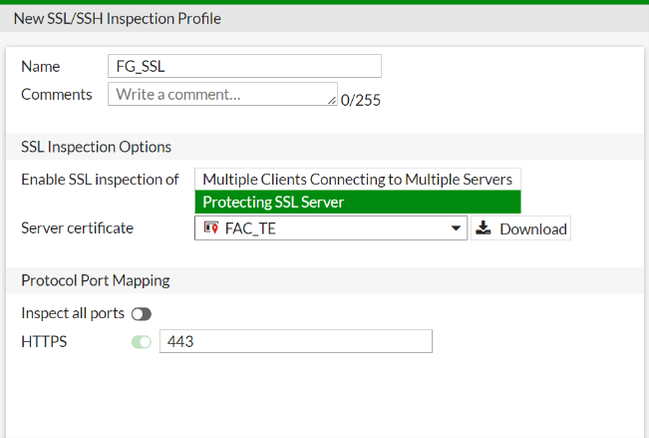Click the Comments box resize handle
649x438 pixels.
tap(332, 100)
